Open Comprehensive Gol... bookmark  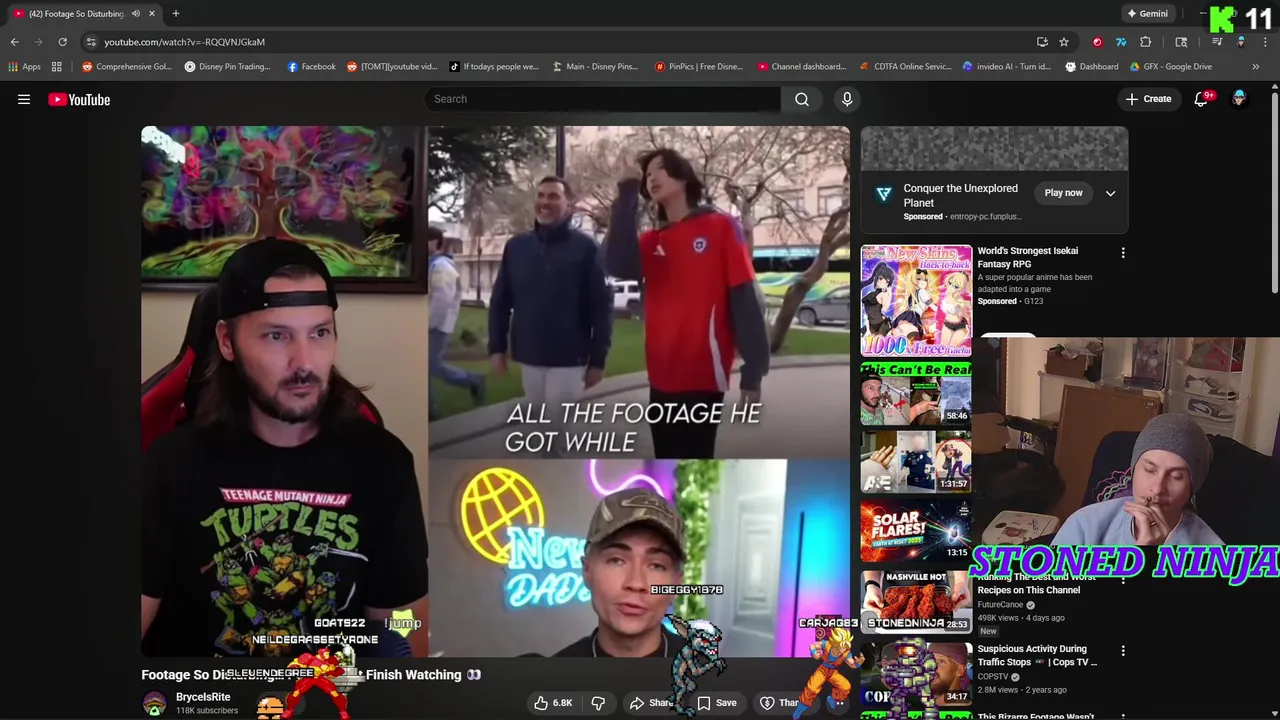coord(127,67)
